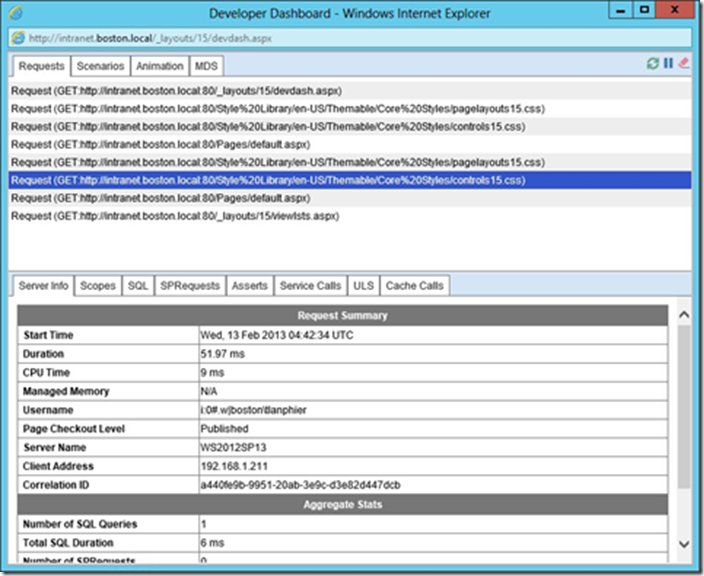The width and height of the screenshot is (704, 576).
Task: Switch to the Asserts tab
Action: (250, 286)
